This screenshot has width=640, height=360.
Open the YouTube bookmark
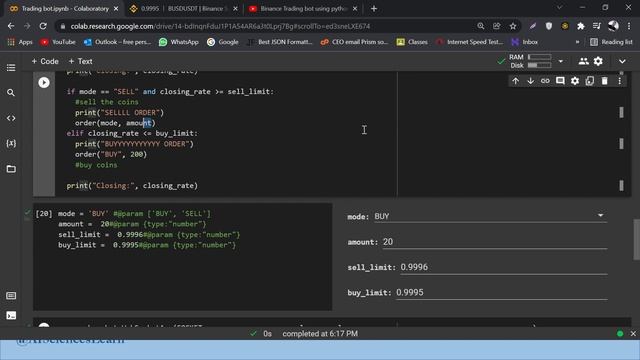[x=58, y=42]
